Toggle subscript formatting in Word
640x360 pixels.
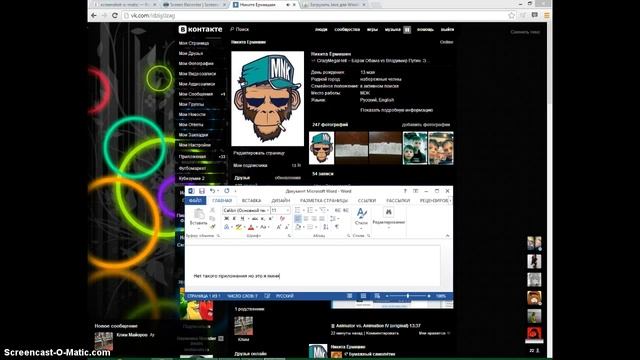(262, 218)
